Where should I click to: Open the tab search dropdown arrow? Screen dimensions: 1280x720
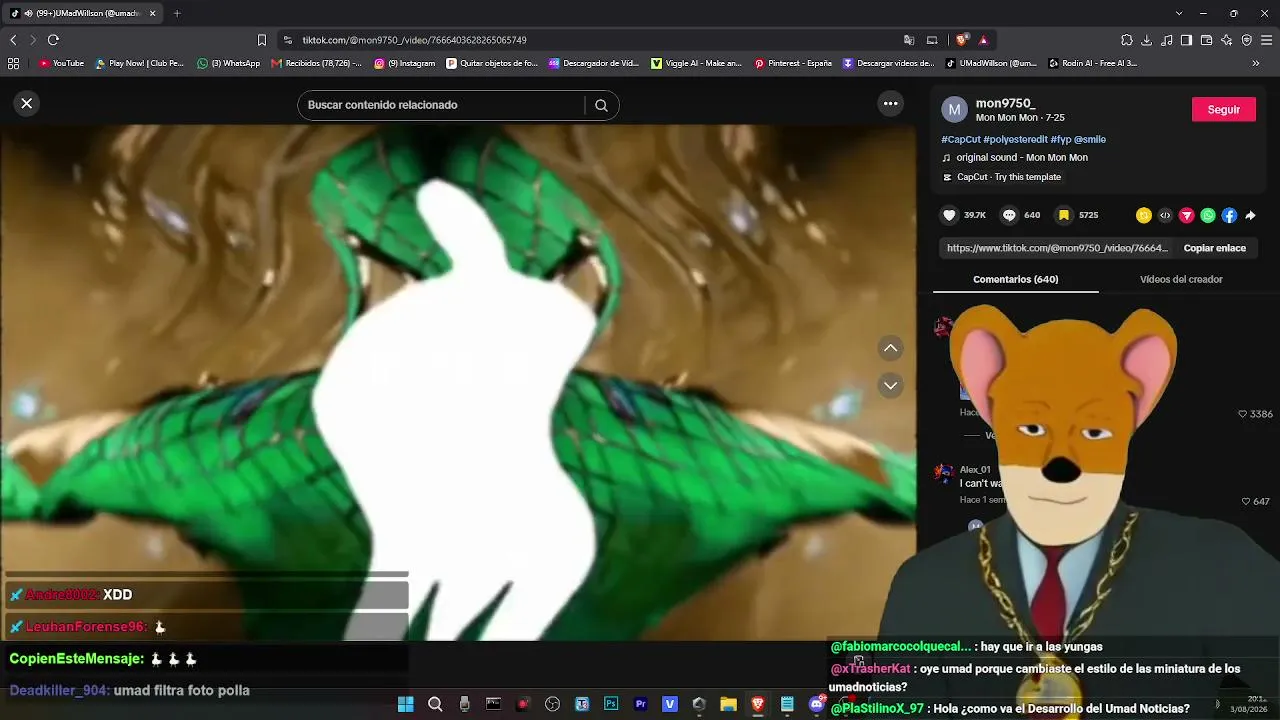pyautogui.click(x=1179, y=13)
